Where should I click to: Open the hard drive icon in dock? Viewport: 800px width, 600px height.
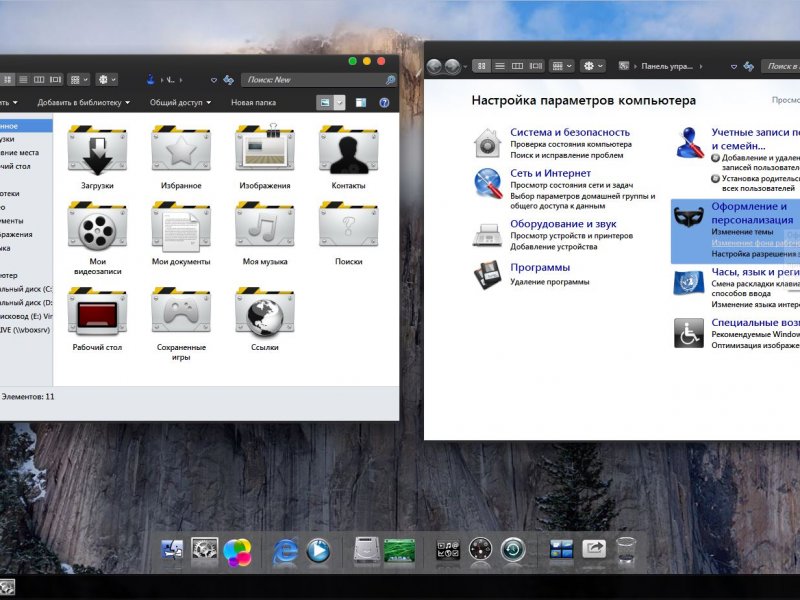click(x=367, y=551)
